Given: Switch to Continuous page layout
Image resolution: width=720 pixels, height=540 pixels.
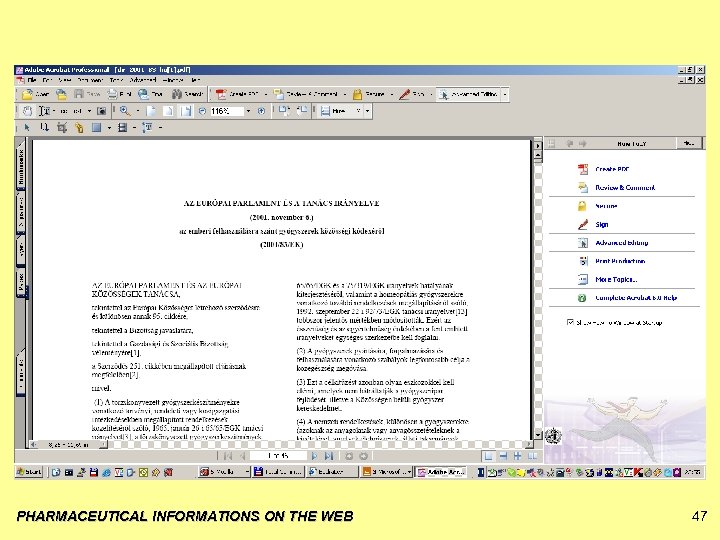Looking at the screenshot, I should 503,456.
